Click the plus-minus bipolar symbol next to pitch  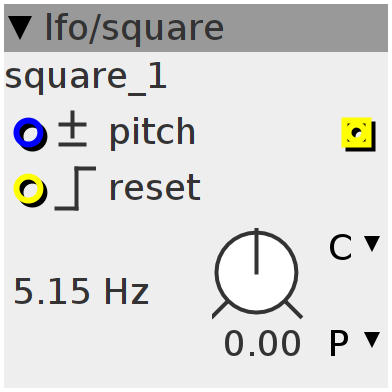tap(72, 130)
